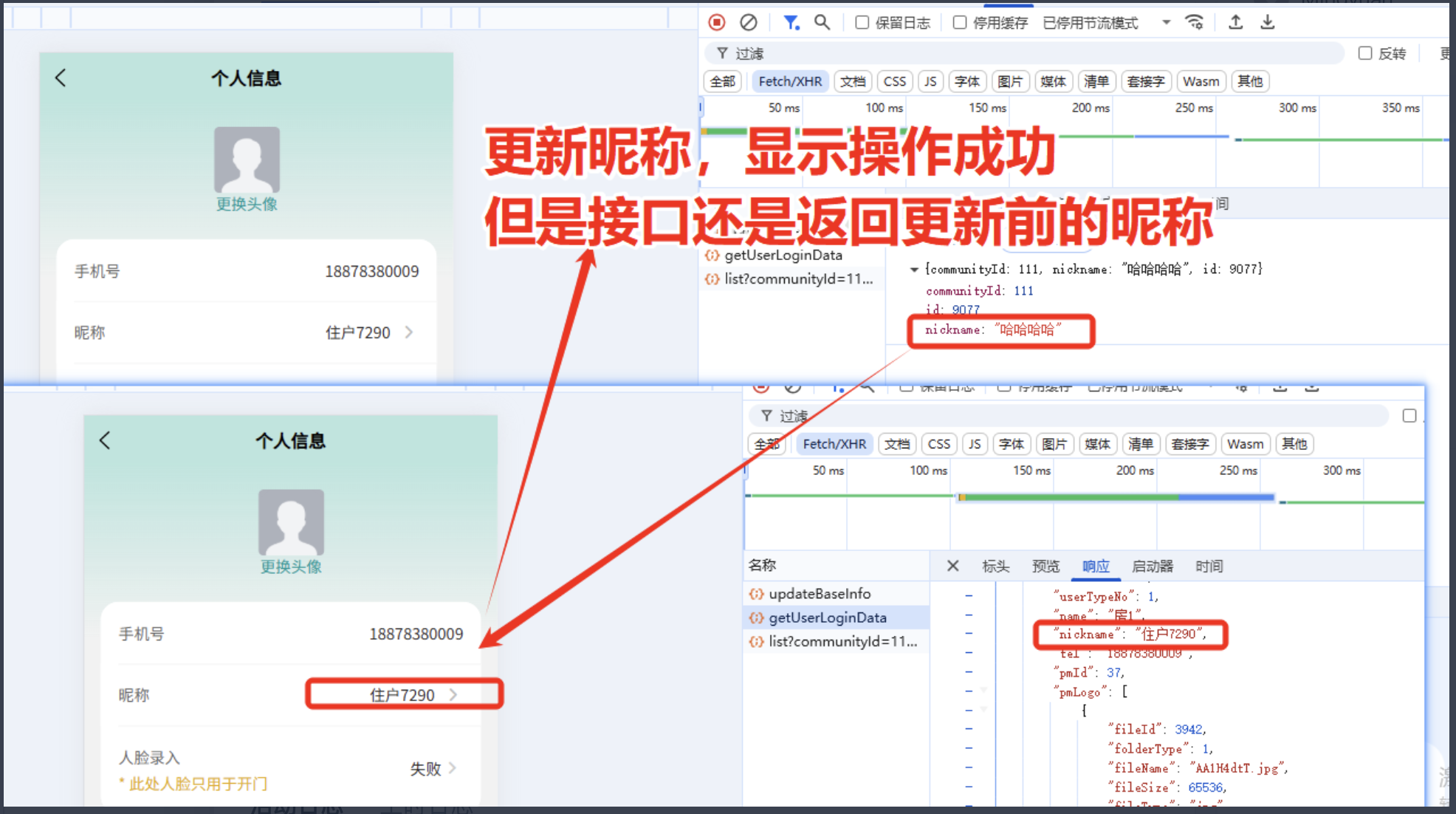Click the stop recording network log icon

coord(716,22)
